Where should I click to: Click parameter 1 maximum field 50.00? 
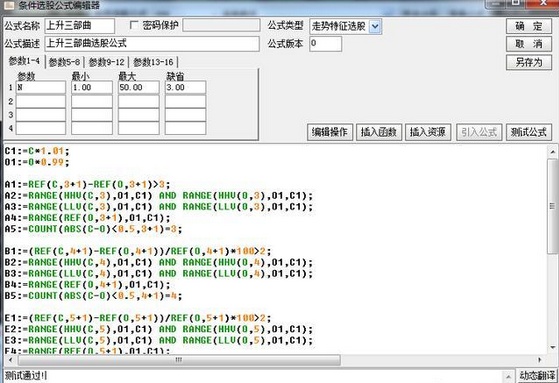tap(139, 87)
